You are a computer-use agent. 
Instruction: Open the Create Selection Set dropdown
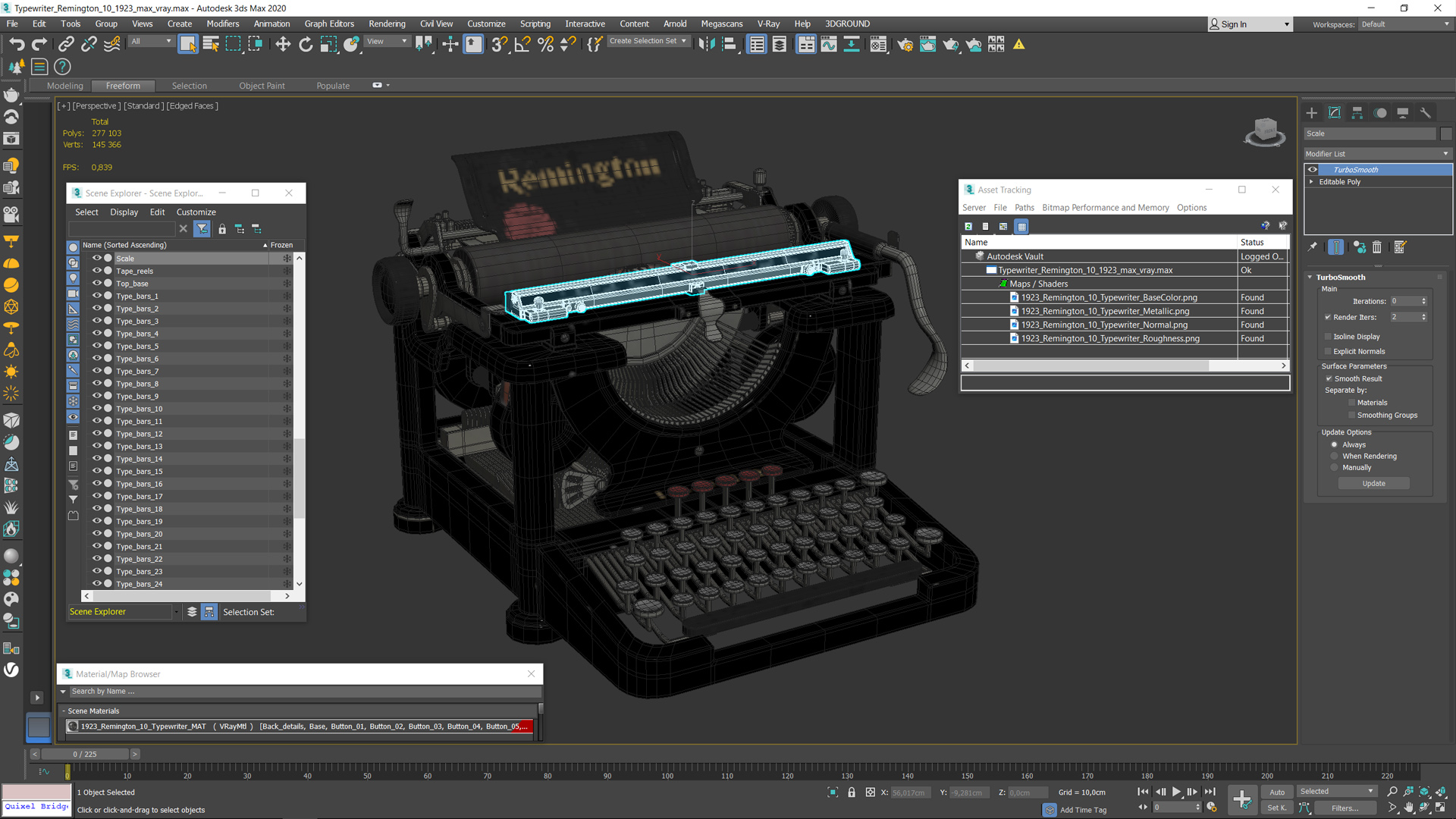648,41
